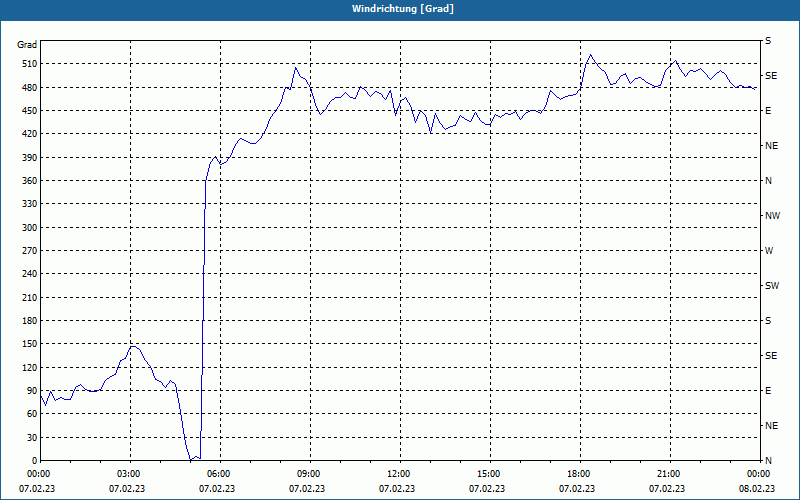The height and width of the screenshot is (500, 800).
Task: Click the 390 degree axis label
Action: coord(30,158)
